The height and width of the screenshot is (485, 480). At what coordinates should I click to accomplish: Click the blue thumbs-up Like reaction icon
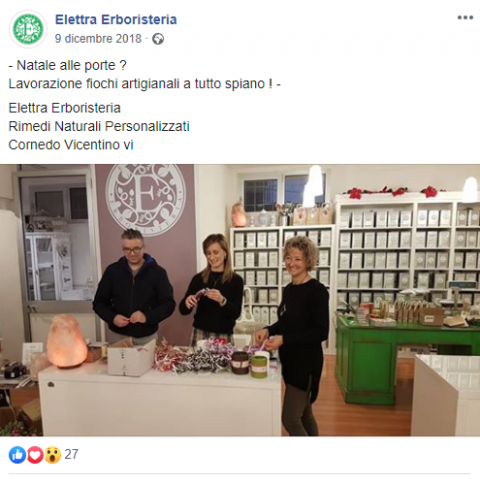pyautogui.click(x=17, y=455)
